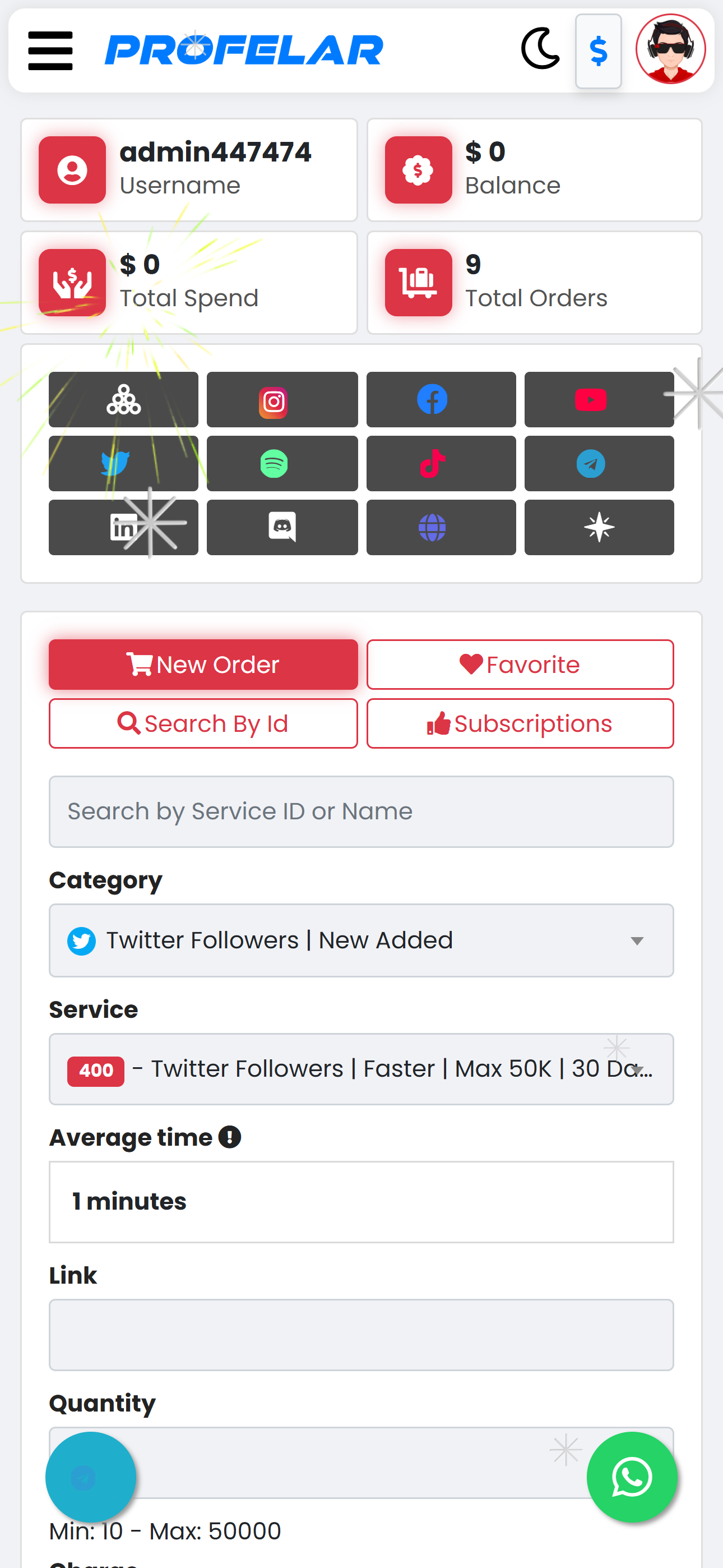Filter services by Facebook icon
The image size is (723, 1568).
(441, 400)
